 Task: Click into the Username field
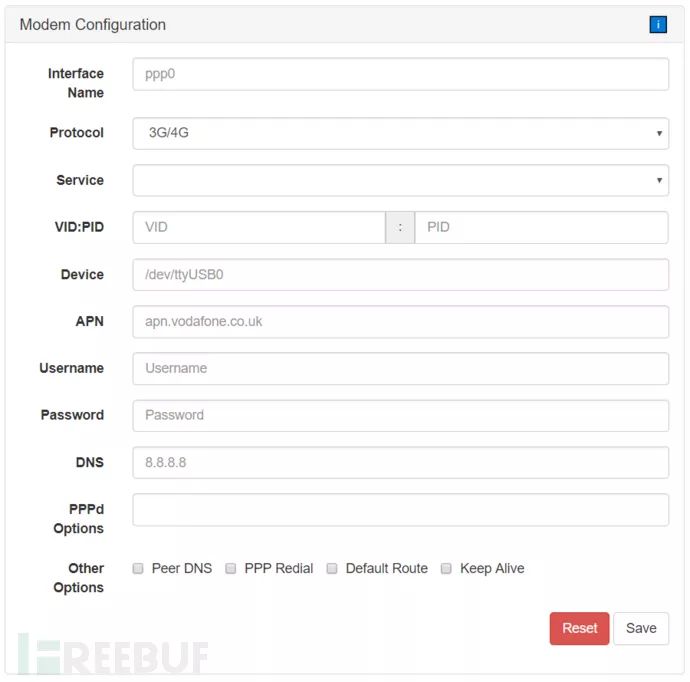[400, 369]
